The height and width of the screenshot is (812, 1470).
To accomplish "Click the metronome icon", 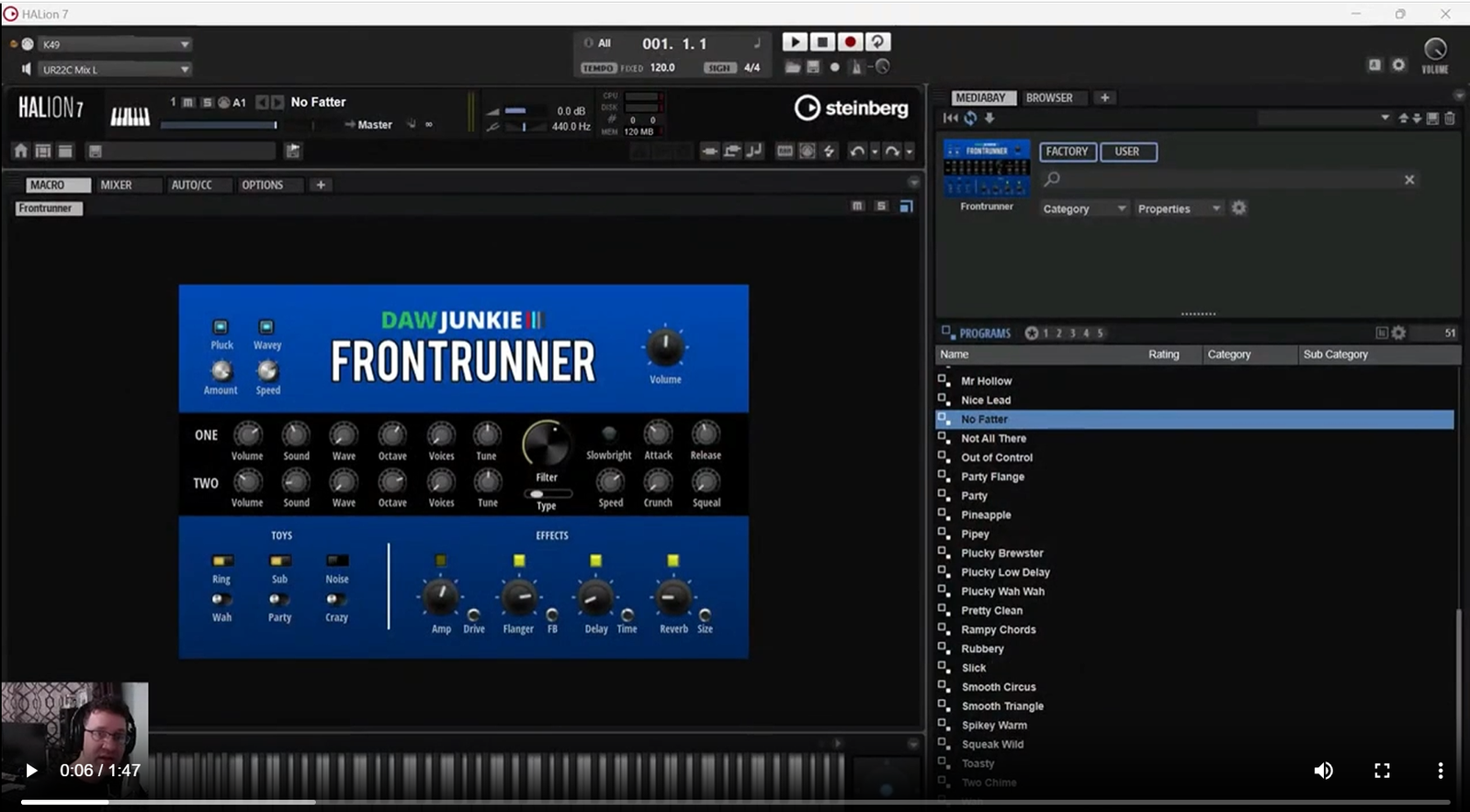I will pyautogui.click(x=856, y=67).
